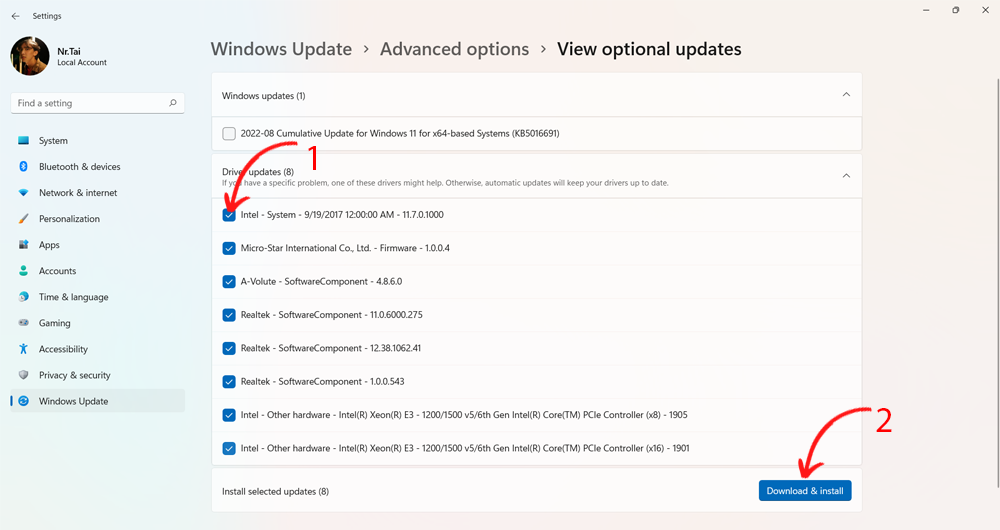Click the Network & internet wifi icon

[24, 193]
